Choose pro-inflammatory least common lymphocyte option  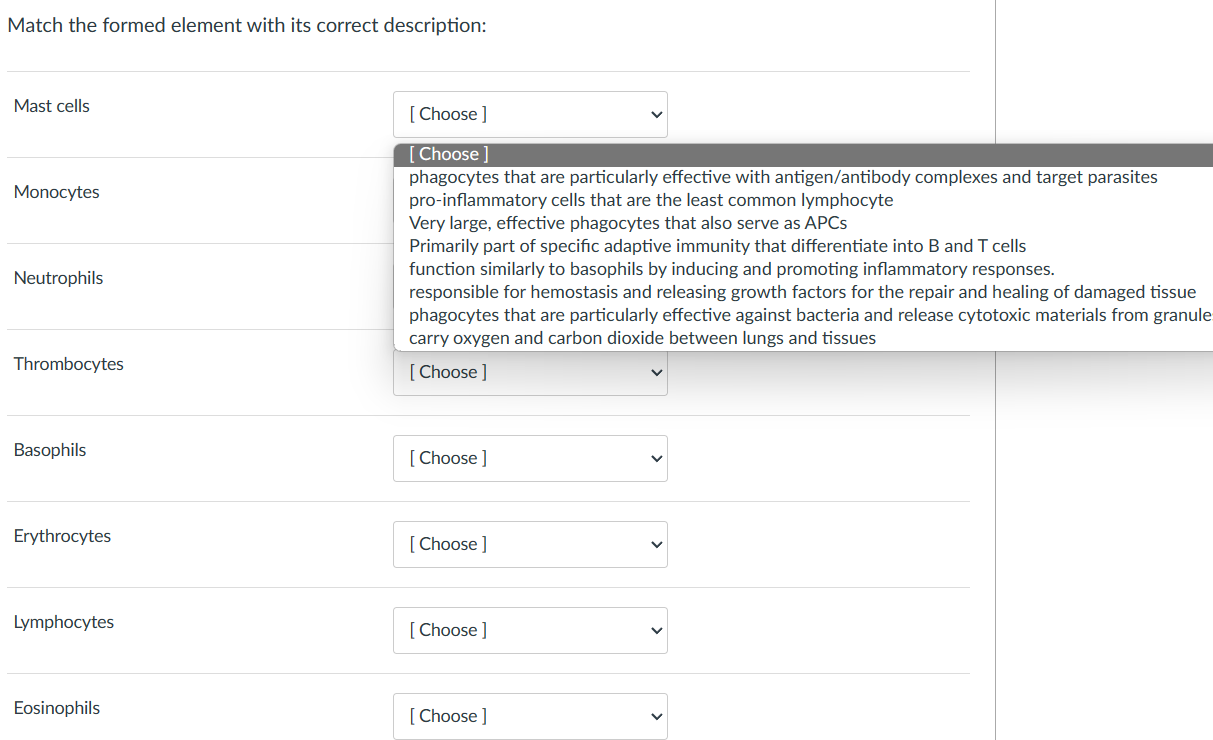tap(651, 200)
